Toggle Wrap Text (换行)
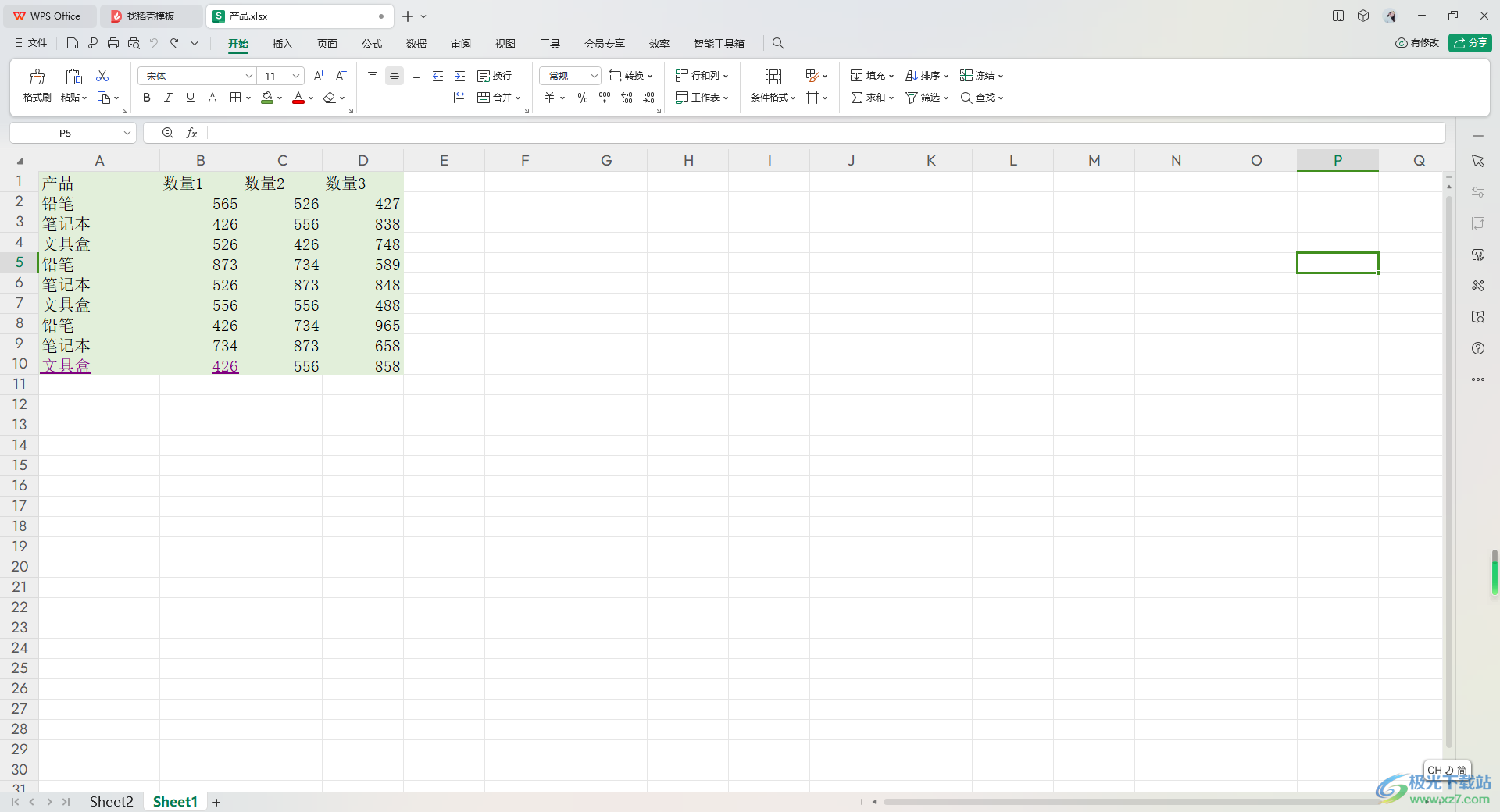This screenshot has height=812, width=1500. coord(495,76)
